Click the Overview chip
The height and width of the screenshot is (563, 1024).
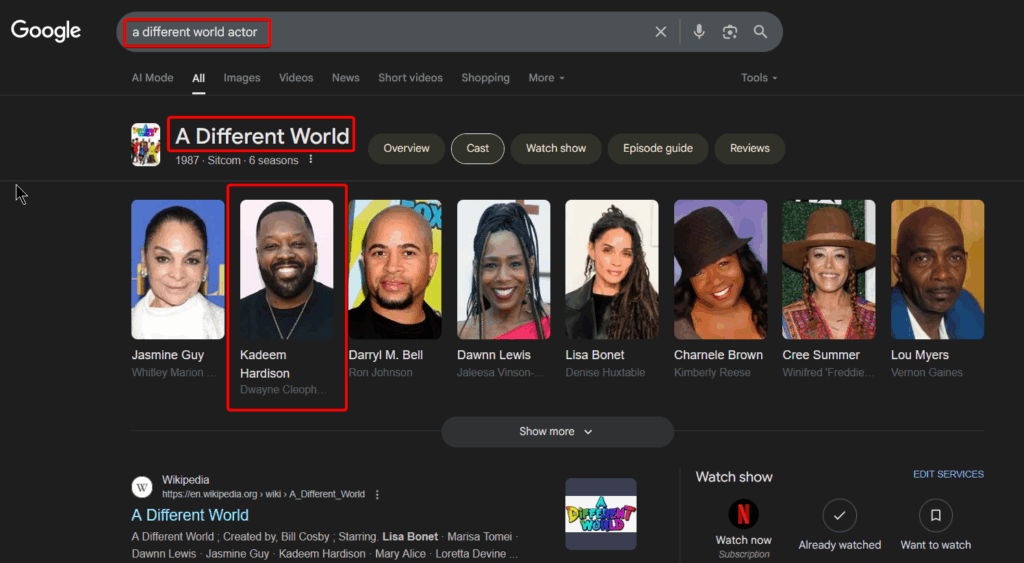pyautogui.click(x=406, y=148)
